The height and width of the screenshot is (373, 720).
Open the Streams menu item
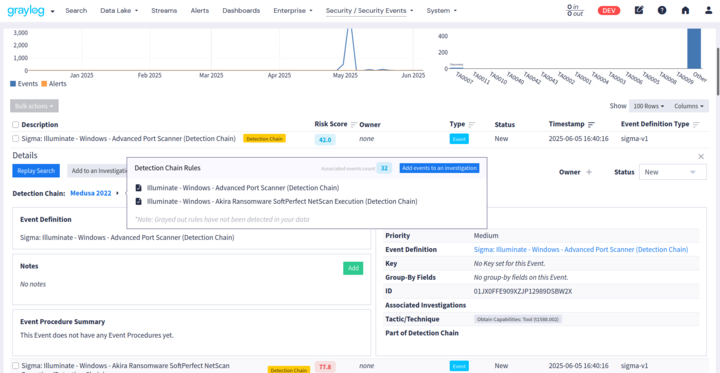164,11
